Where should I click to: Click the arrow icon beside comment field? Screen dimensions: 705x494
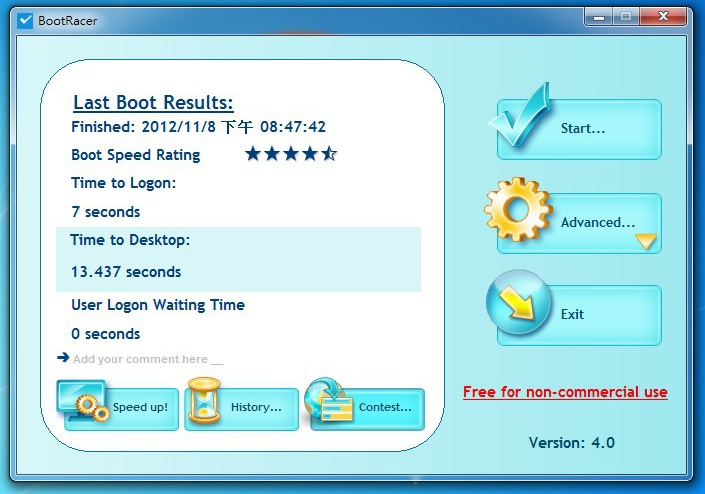tap(63, 357)
